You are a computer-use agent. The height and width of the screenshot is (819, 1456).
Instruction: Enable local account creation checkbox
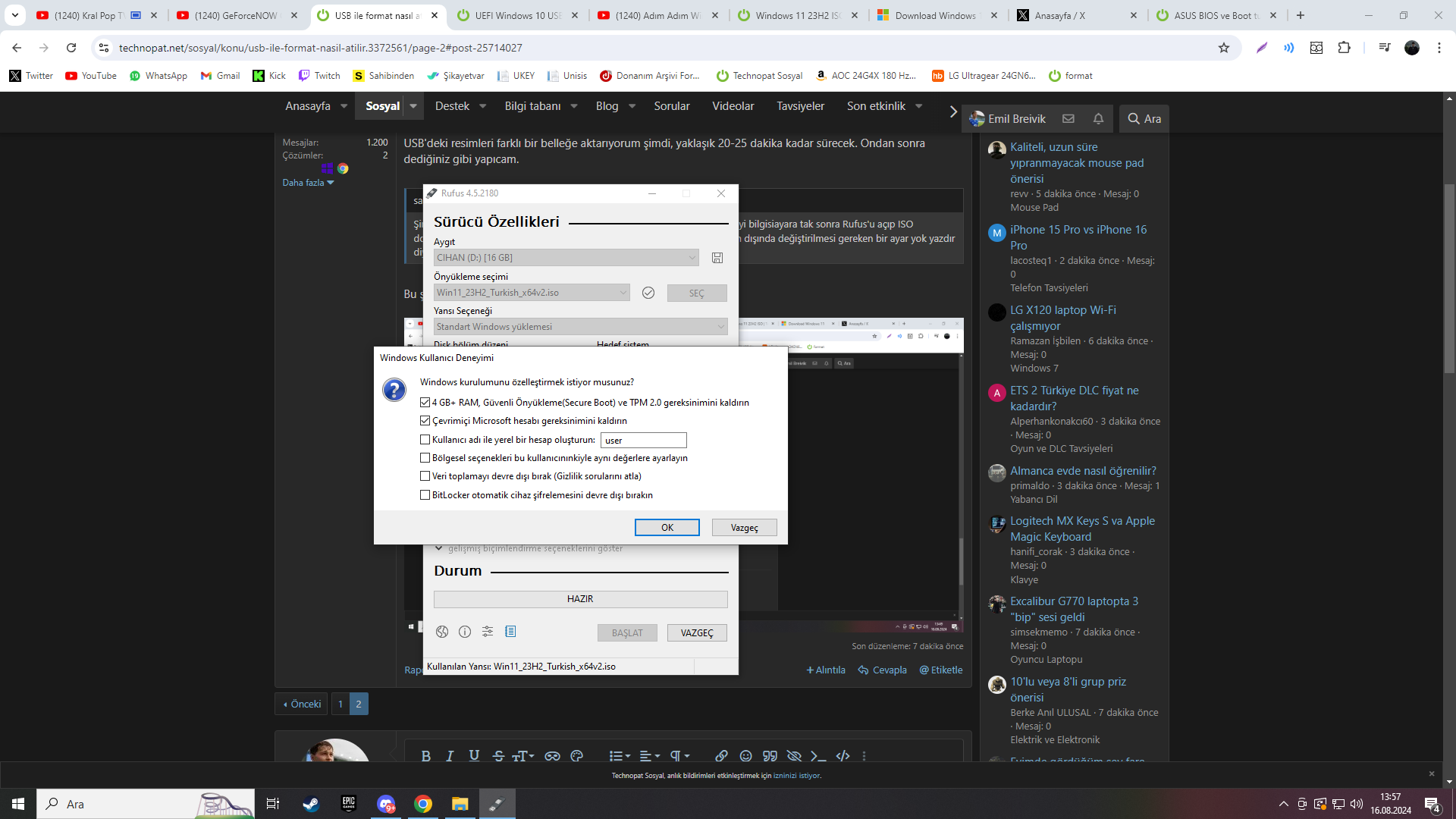click(x=425, y=440)
